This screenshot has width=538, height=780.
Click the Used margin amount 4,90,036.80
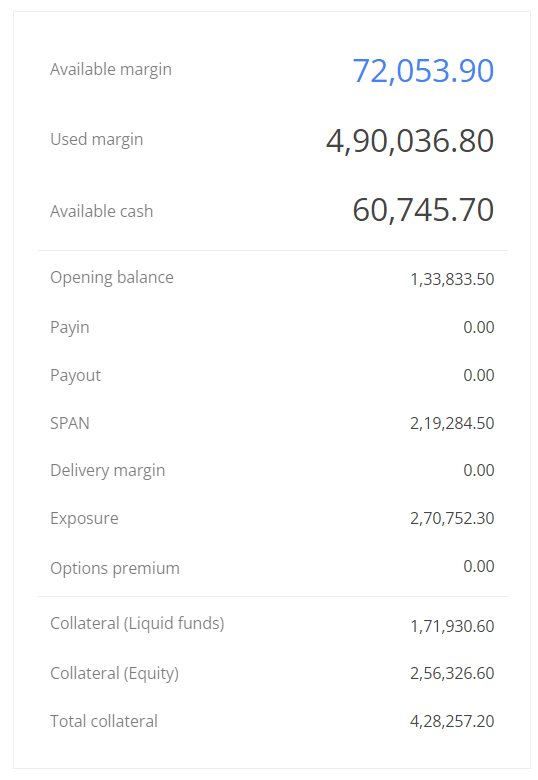(x=410, y=141)
